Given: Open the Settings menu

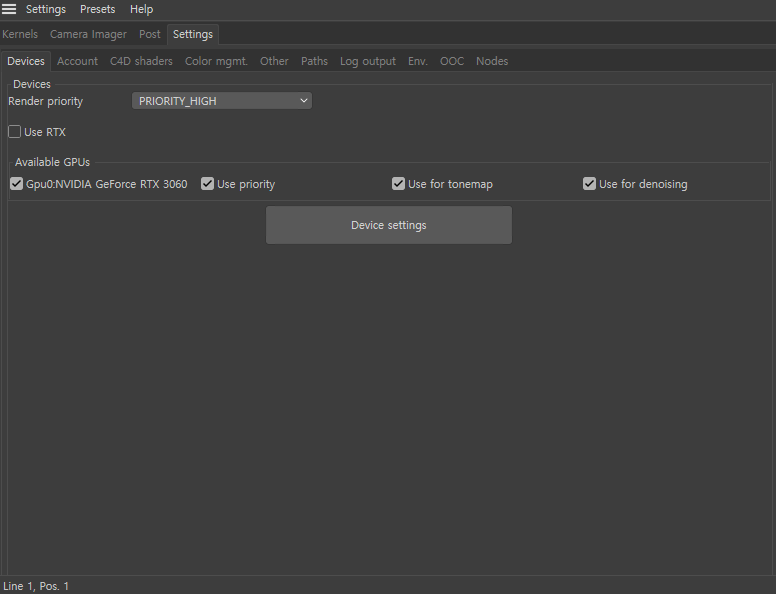Looking at the screenshot, I should [x=46, y=9].
